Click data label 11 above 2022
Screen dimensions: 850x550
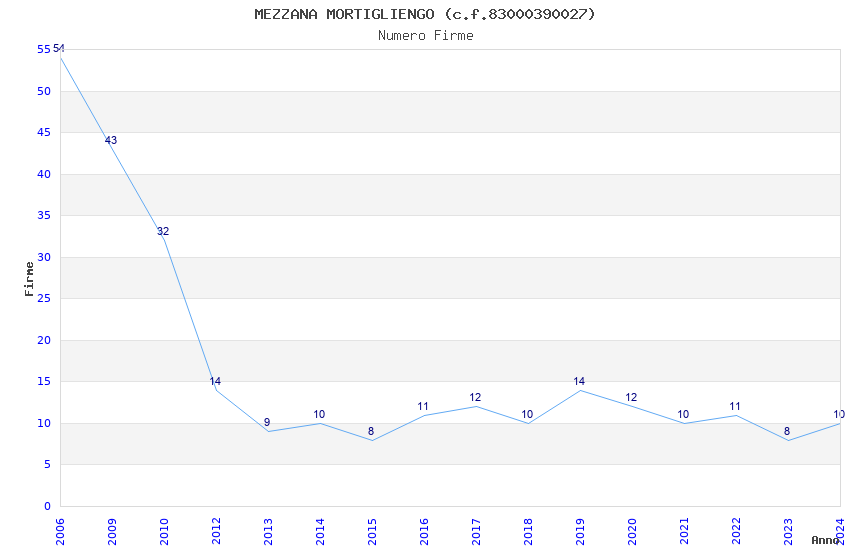point(735,406)
